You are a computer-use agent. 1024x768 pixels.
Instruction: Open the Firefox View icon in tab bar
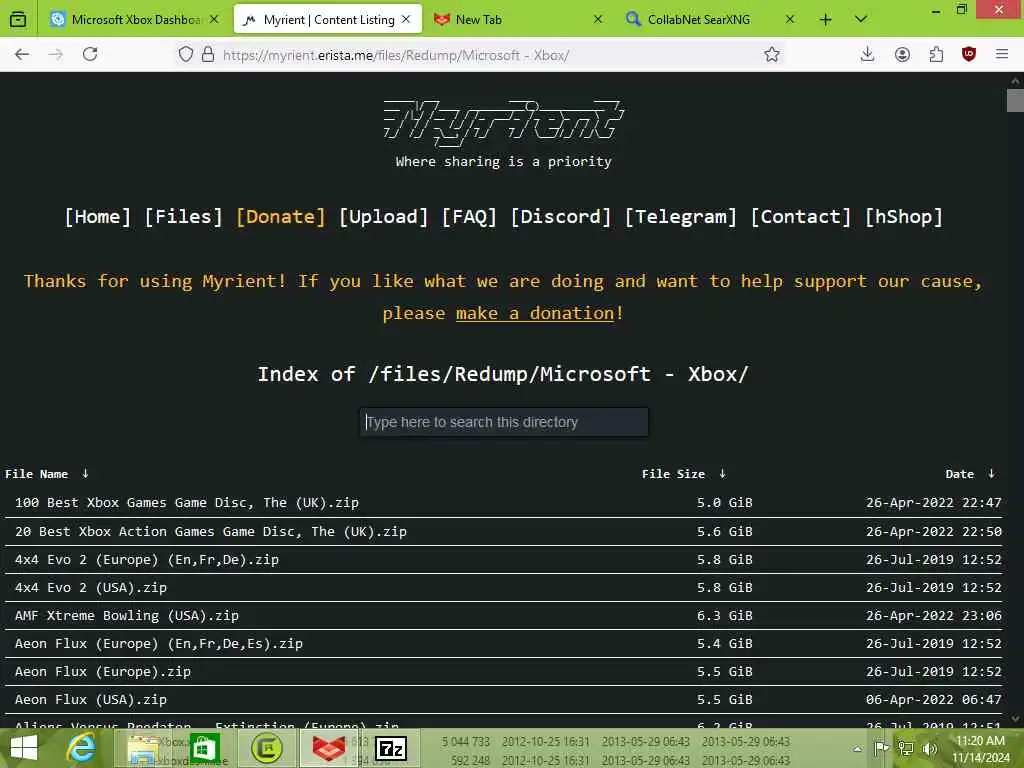click(x=18, y=20)
